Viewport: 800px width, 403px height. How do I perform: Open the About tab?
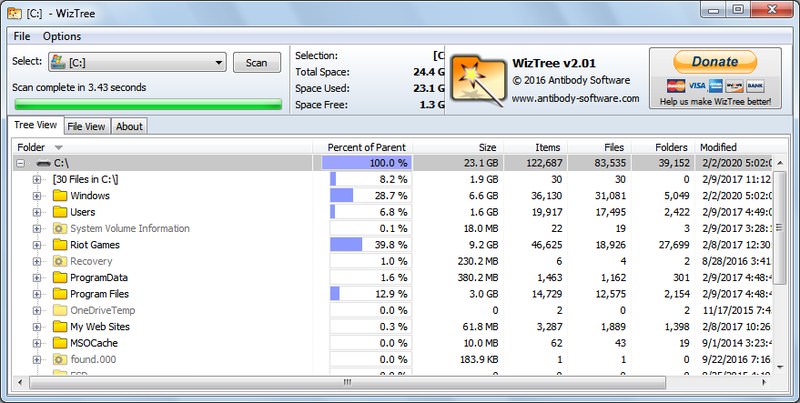129,127
